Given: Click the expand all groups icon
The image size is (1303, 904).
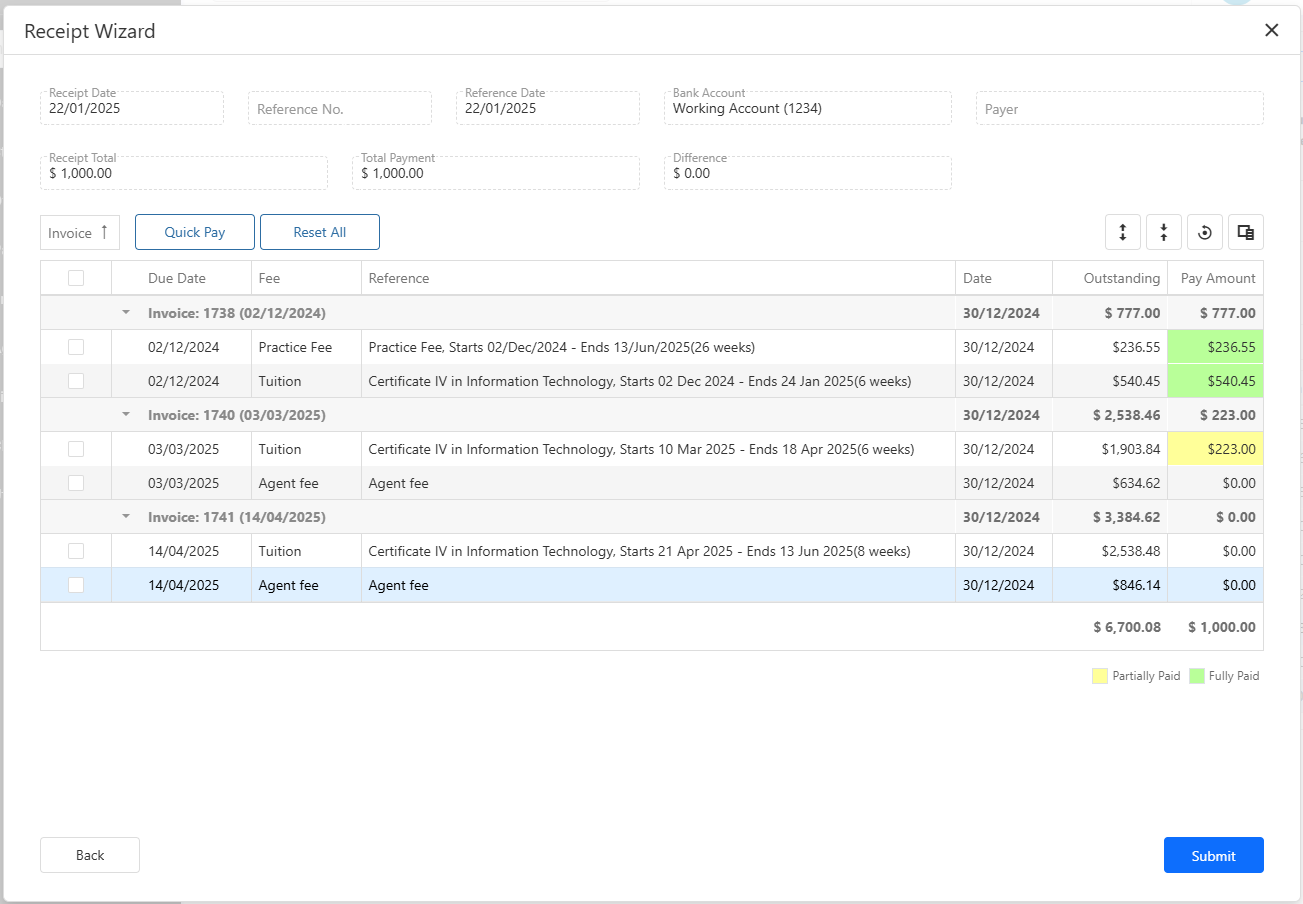Looking at the screenshot, I should tap(1123, 232).
